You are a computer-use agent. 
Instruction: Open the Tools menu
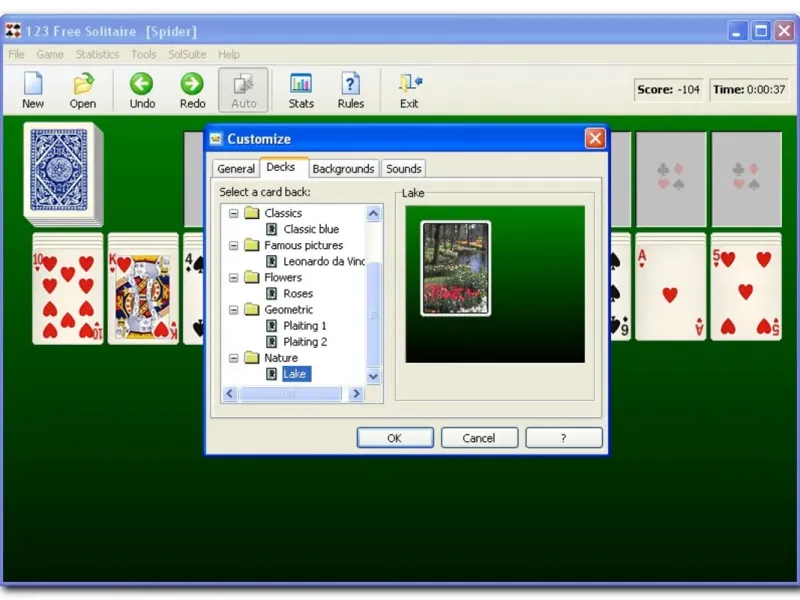point(144,54)
